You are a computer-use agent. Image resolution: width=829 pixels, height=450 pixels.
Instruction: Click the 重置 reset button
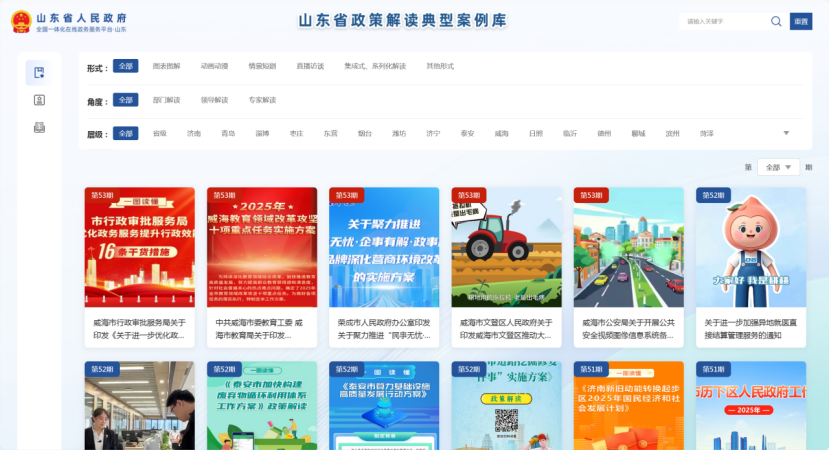tap(801, 21)
